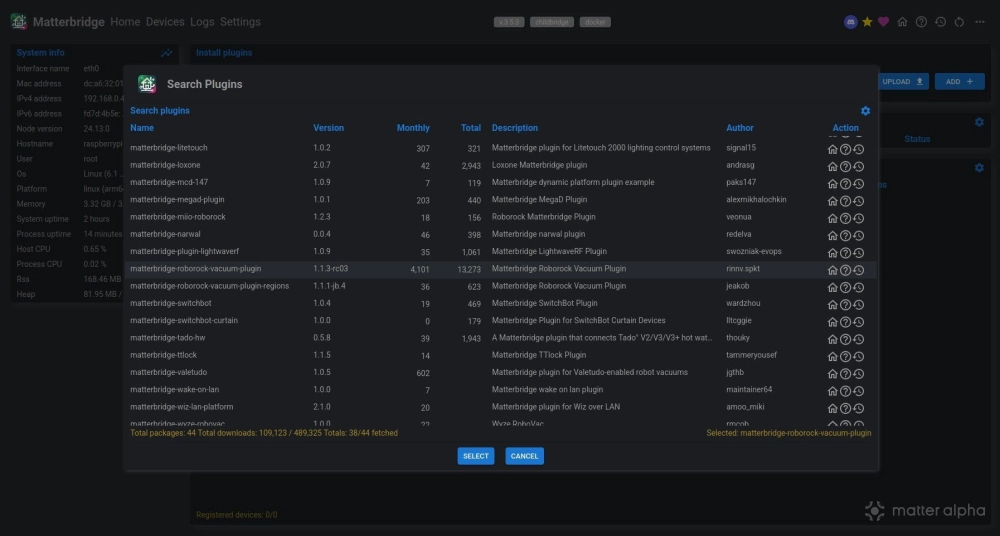Open history icon for rinnv.spkt roborock-vacuum-plugin row
Viewport: 1000px width, 536px height.
coord(859,270)
